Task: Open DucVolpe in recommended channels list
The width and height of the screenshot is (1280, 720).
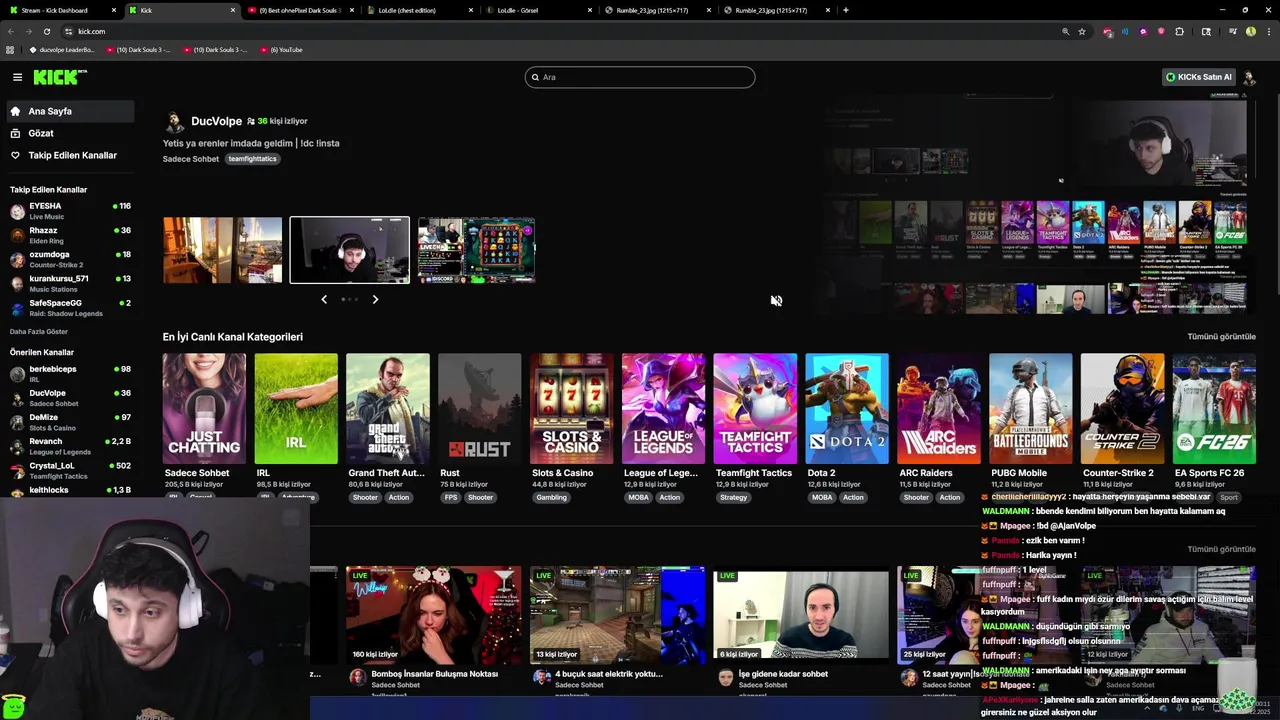Action: coord(69,398)
